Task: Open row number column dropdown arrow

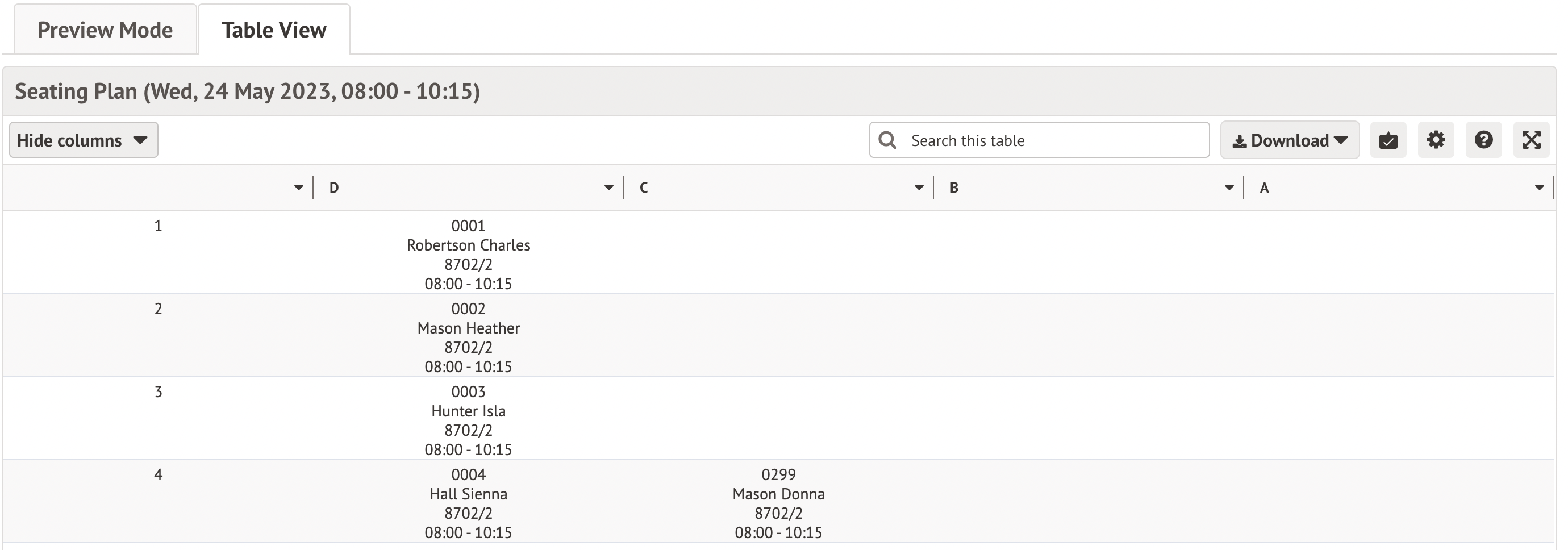Action: pyautogui.click(x=298, y=188)
